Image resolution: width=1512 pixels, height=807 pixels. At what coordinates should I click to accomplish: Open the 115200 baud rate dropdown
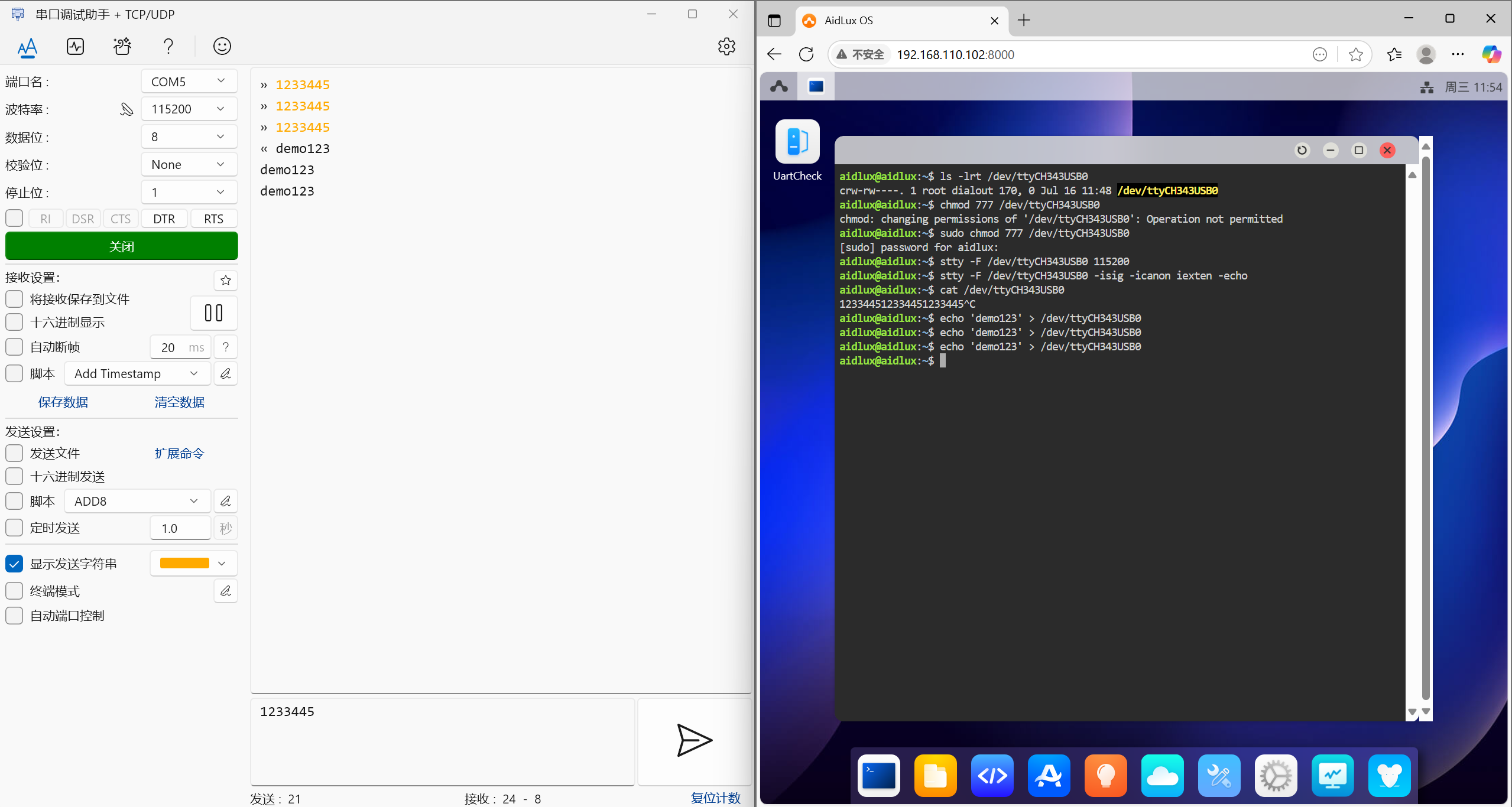point(189,109)
